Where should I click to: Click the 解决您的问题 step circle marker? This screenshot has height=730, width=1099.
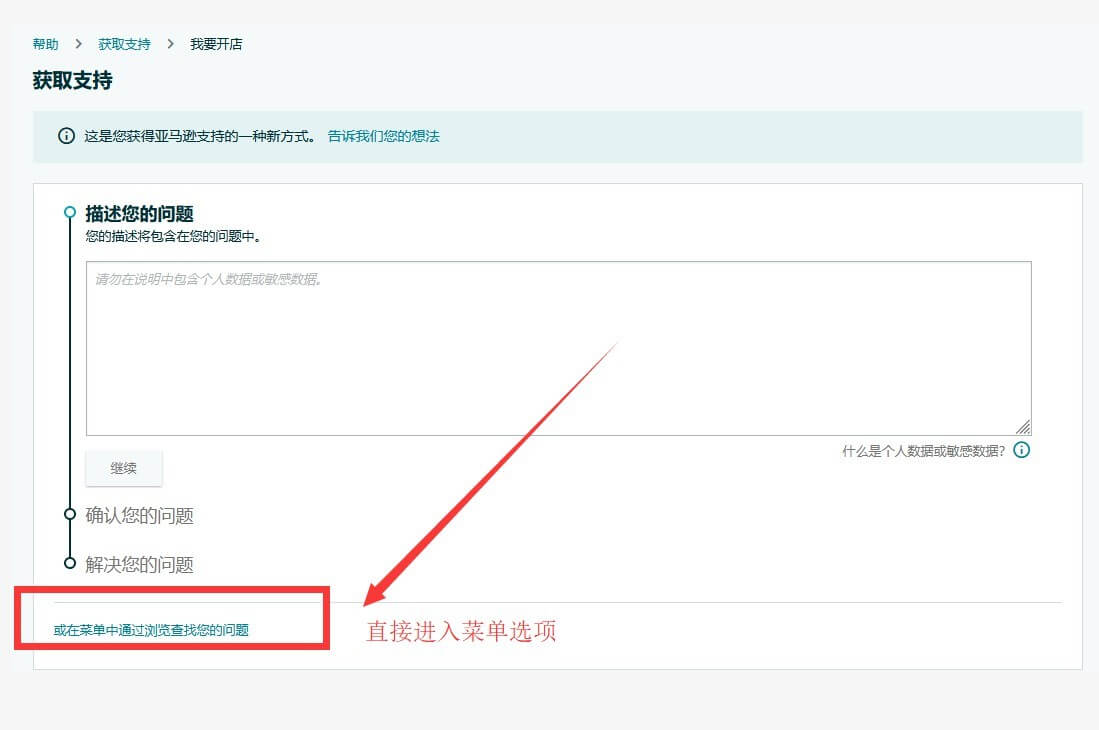pos(70,563)
